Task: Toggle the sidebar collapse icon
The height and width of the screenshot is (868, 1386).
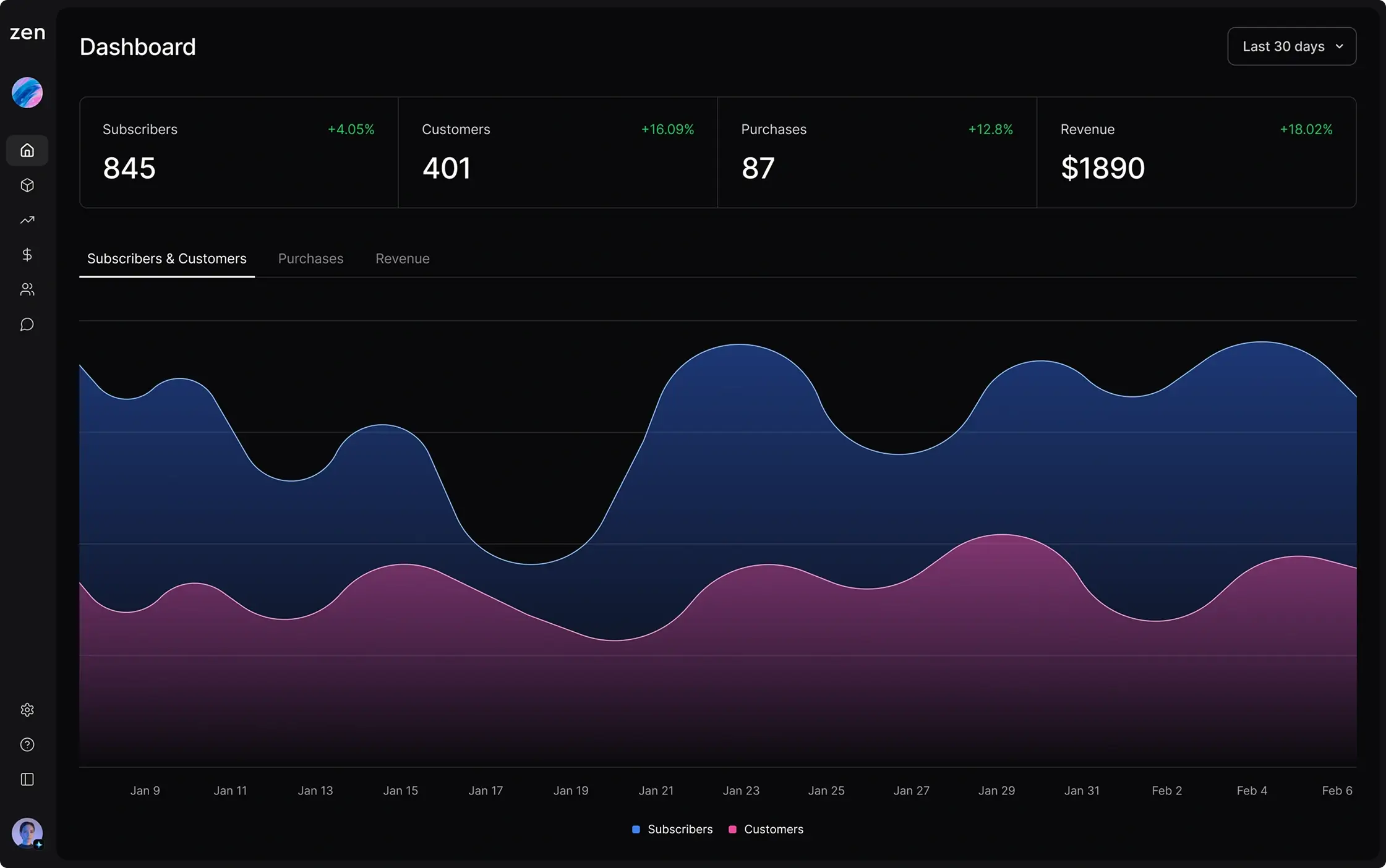Action: (27, 779)
